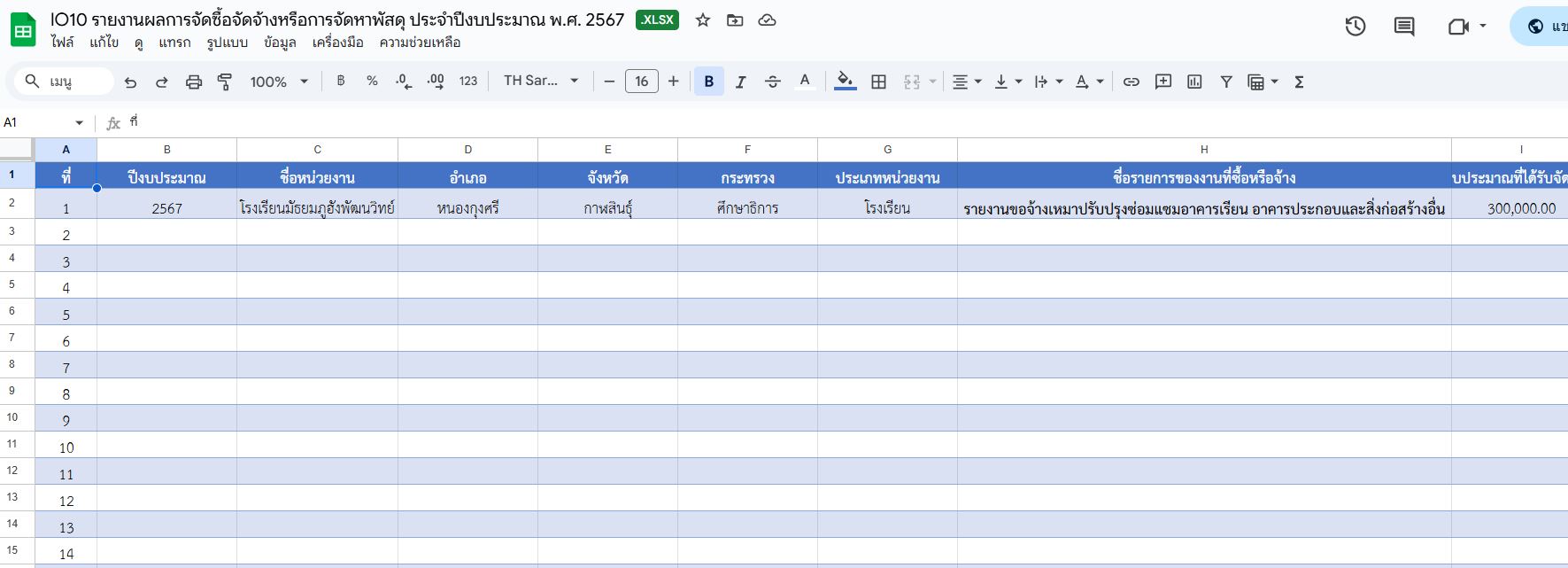Image resolution: width=1568 pixels, height=568 pixels.
Task: Open horizontal align dropdown
Action: tap(966, 82)
